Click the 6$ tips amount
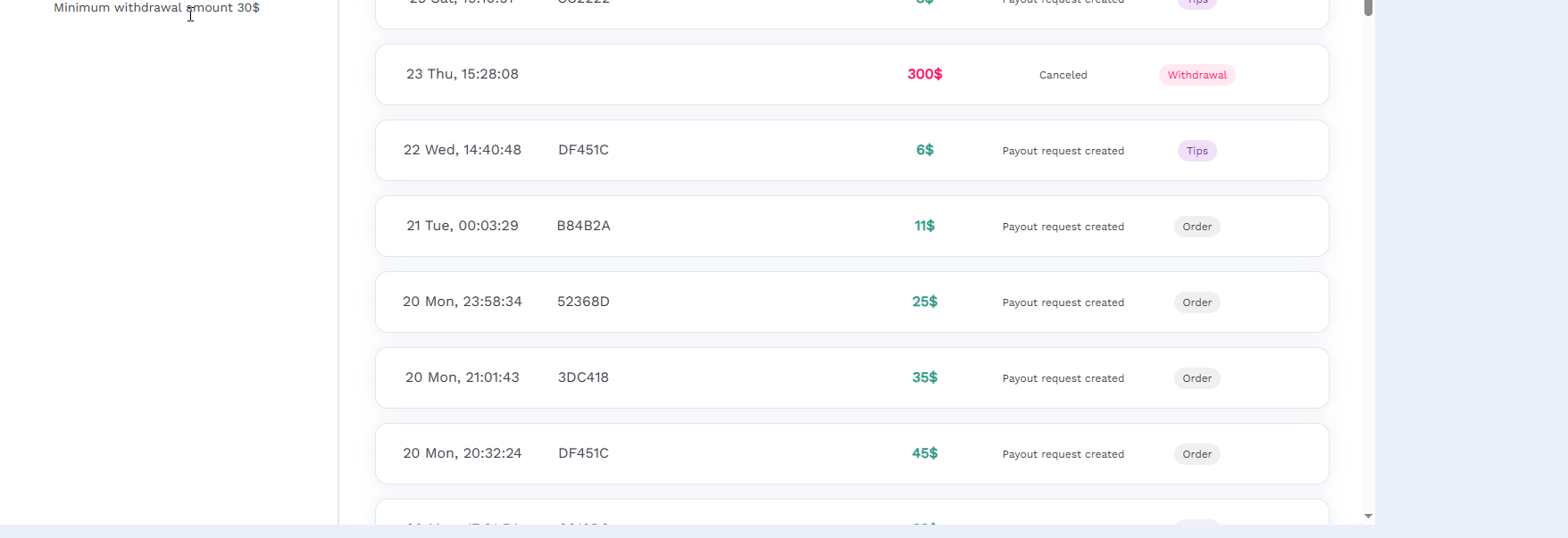 [x=924, y=150]
